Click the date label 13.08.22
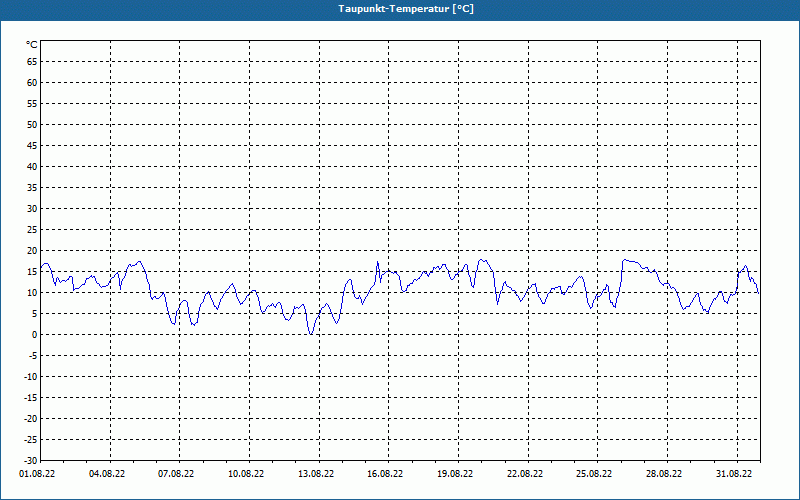Viewport: 800px width, 500px height. (316, 474)
